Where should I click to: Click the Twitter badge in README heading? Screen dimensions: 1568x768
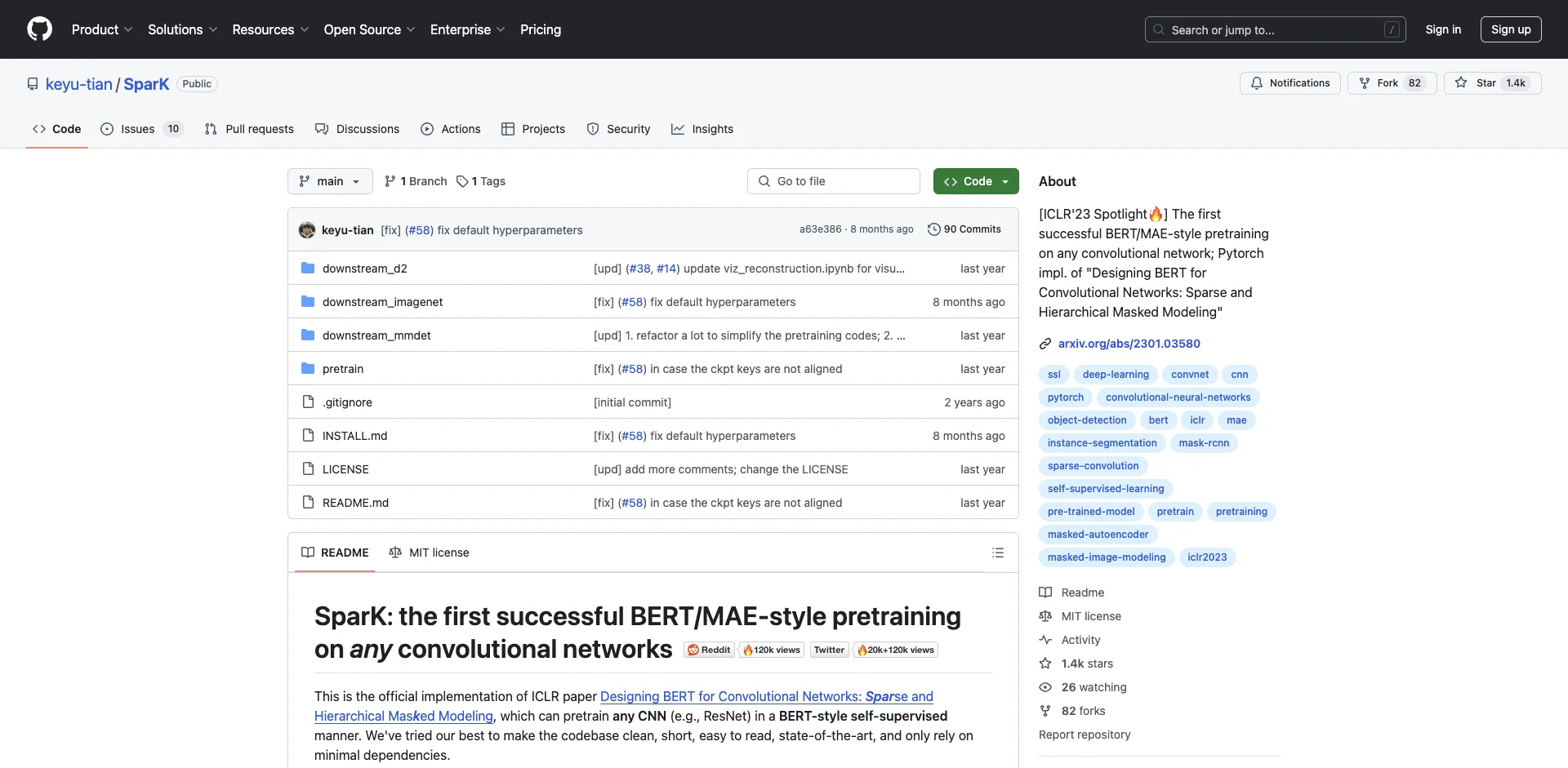[829, 650]
